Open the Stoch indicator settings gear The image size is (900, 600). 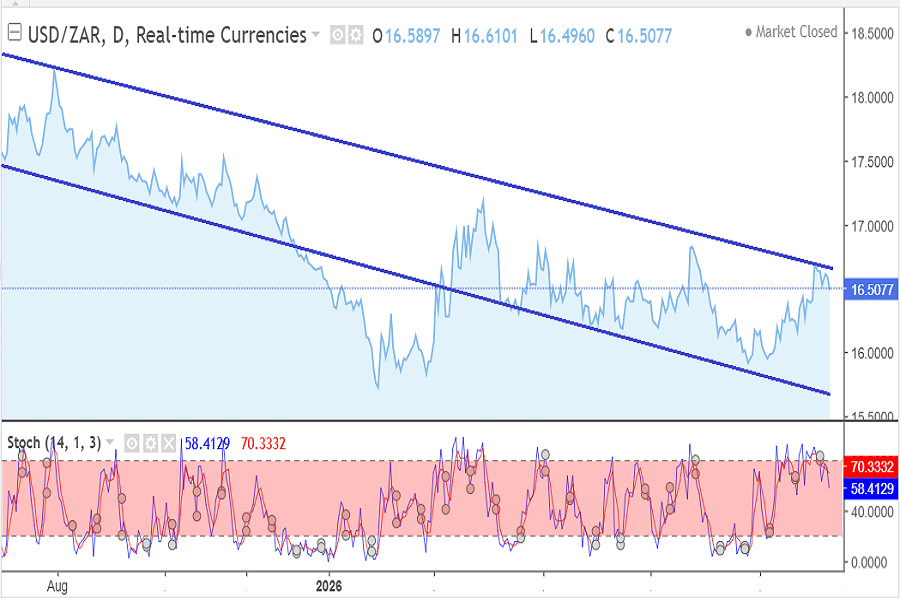[x=150, y=443]
